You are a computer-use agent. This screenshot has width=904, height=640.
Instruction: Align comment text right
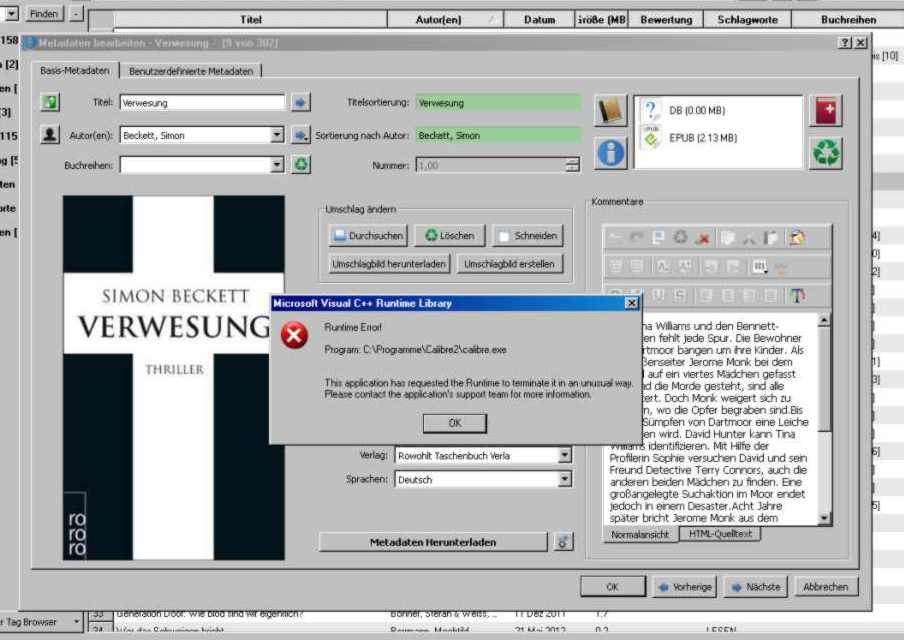pyautogui.click(x=749, y=296)
